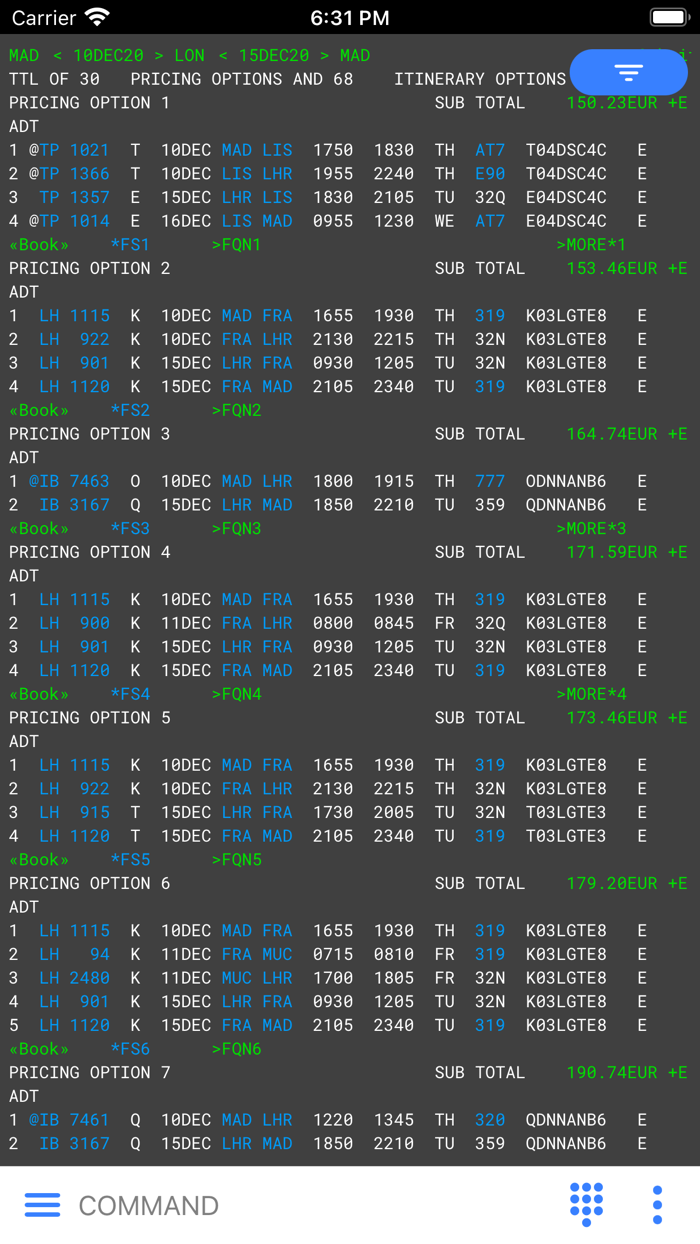The height and width of the screenshot is (1244, 700).
Task: Book pricing option 3
Action: pyautogui.click(x=39, y=529)
